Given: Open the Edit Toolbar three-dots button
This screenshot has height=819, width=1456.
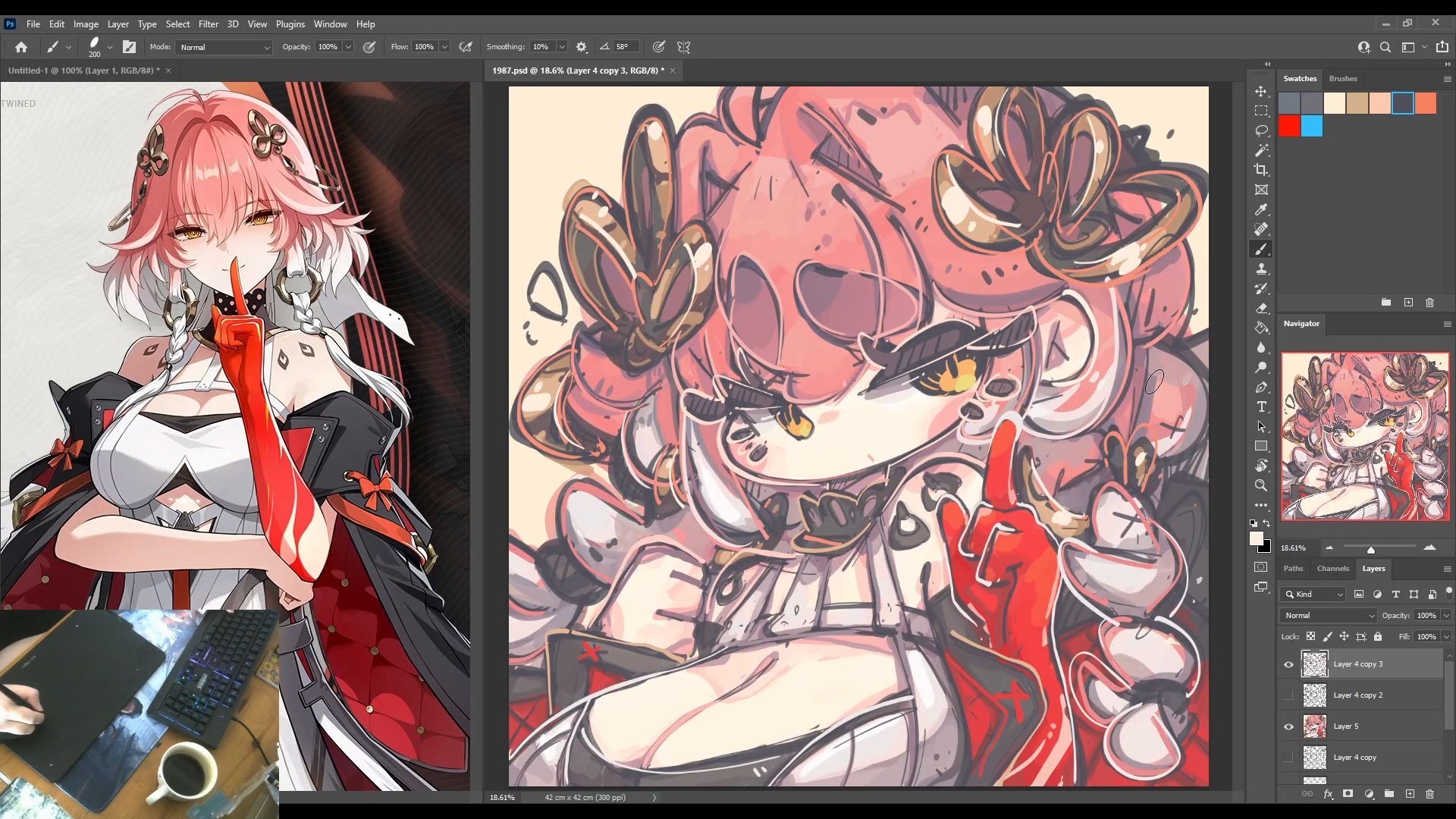Looking at the screenshot, I should coord(1261,505).
